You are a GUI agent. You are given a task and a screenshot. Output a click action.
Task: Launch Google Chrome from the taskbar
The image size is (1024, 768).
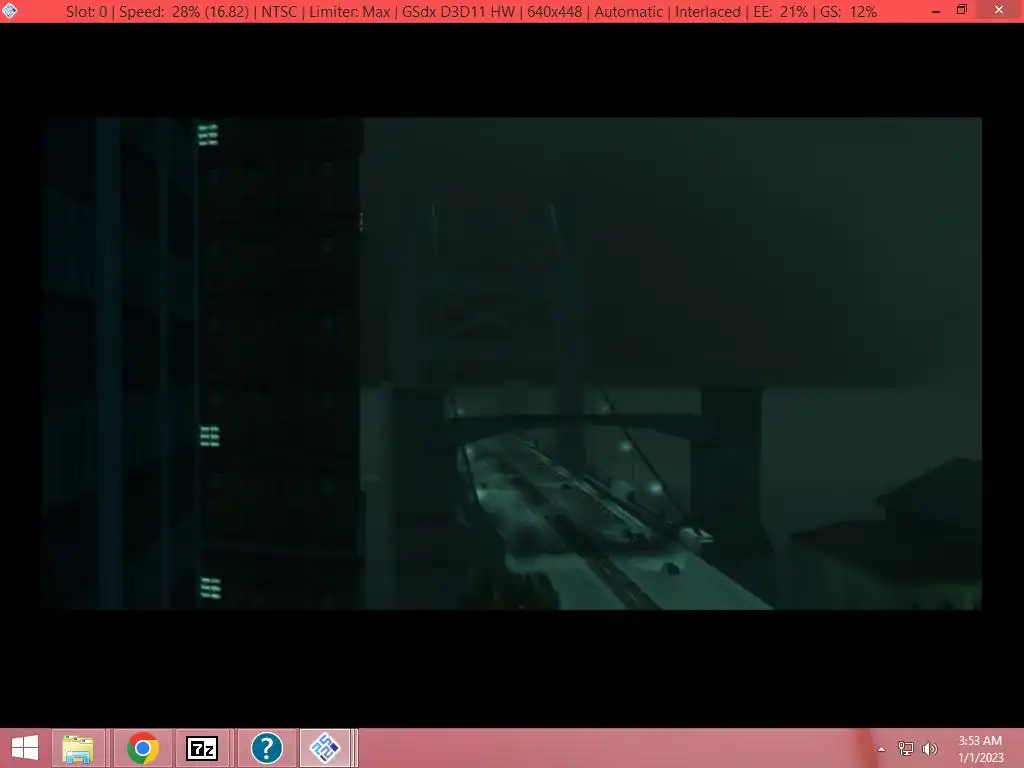click(x=142, y=748)
